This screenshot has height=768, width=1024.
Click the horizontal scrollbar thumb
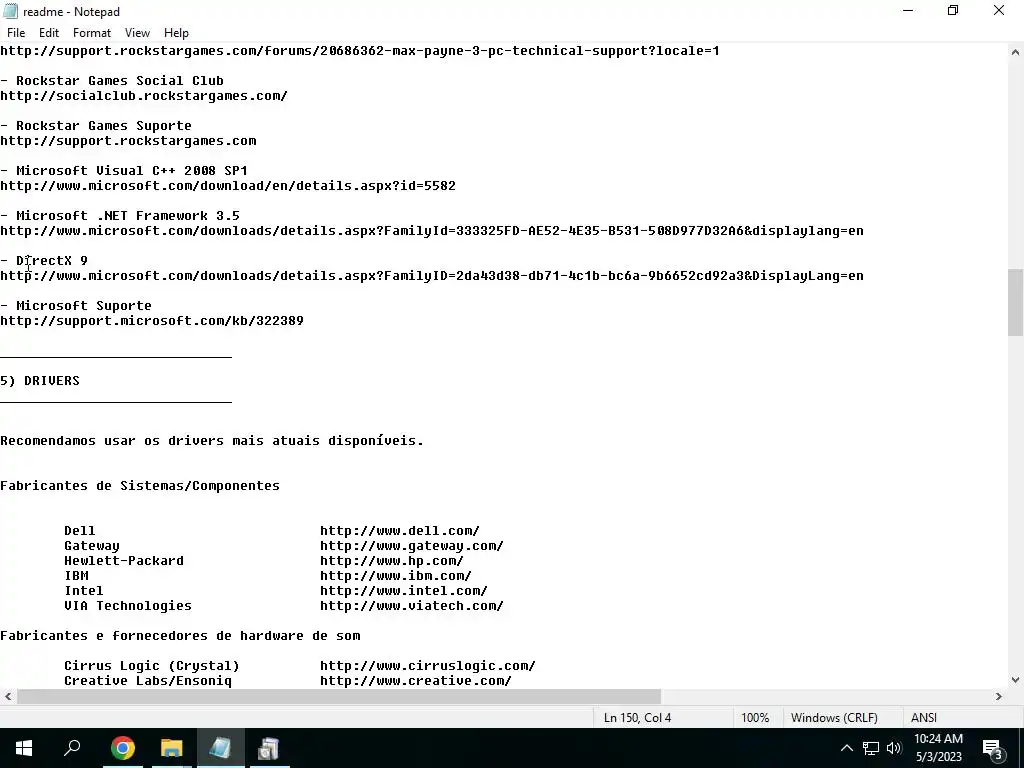(x=339, y=696)
